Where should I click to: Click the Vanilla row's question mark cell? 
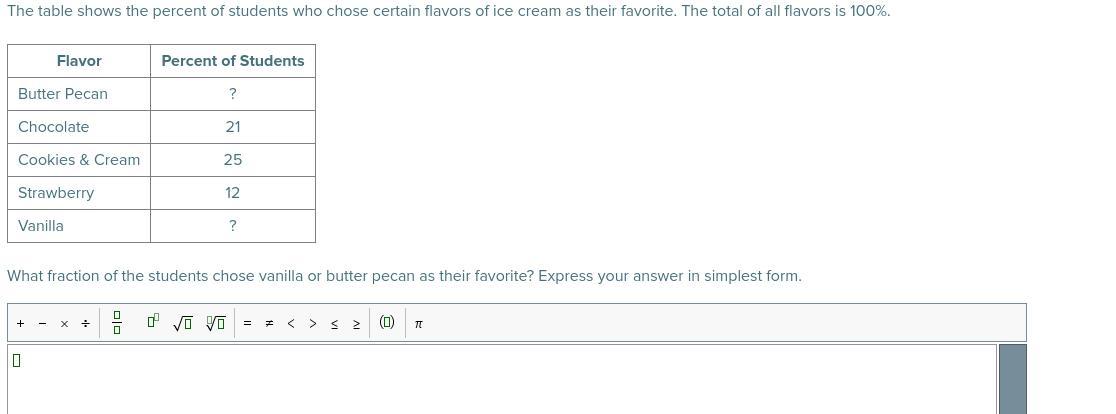(x=233, y=226)
